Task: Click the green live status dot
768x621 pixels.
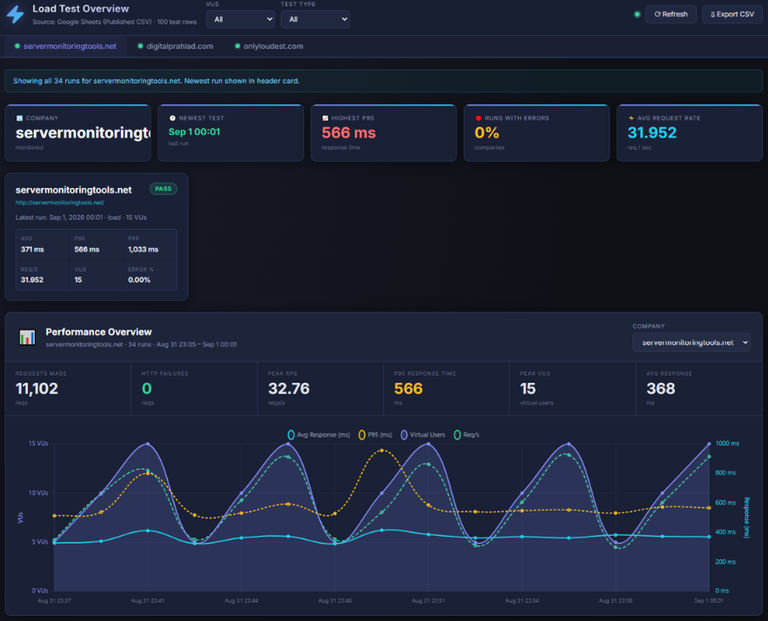Action: point(637,14)
